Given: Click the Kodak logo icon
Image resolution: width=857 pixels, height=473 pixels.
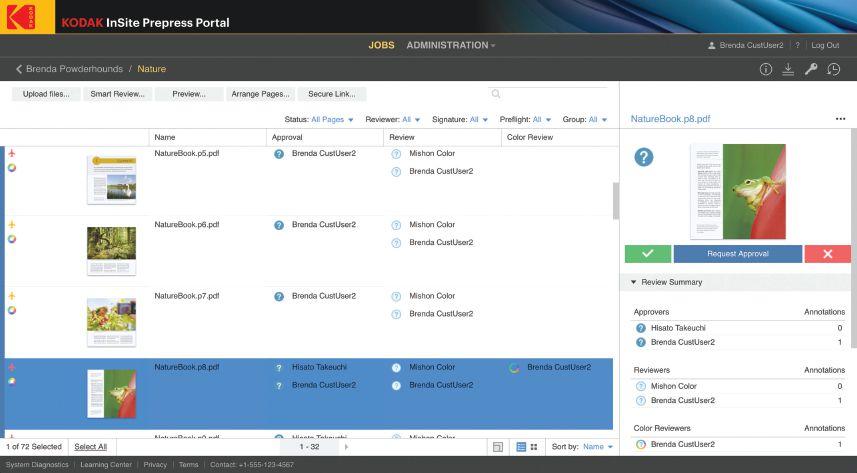Looking at the screenshot, I should (x=21, y=17).
